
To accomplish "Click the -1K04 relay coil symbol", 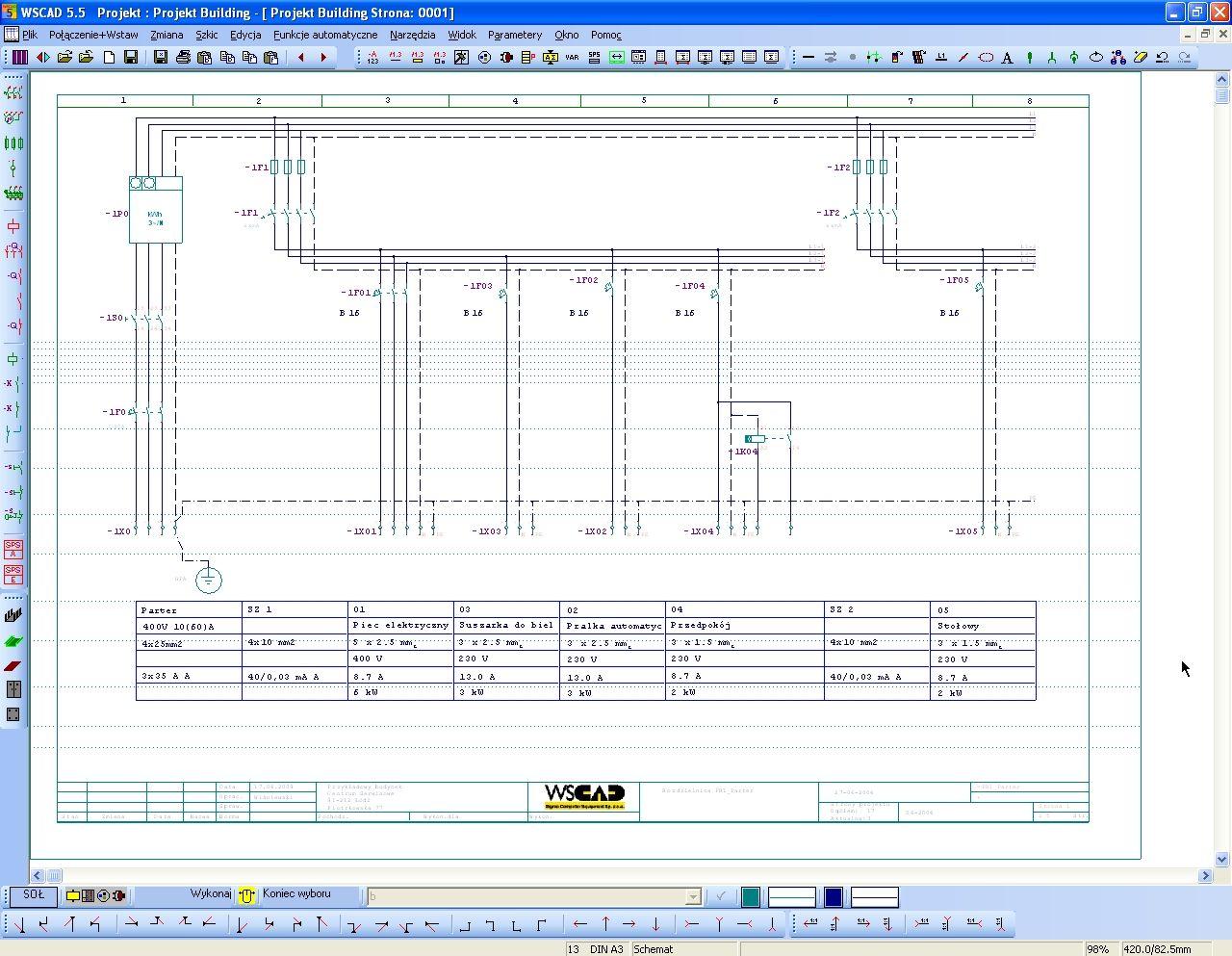I will (x=755, y=439).
